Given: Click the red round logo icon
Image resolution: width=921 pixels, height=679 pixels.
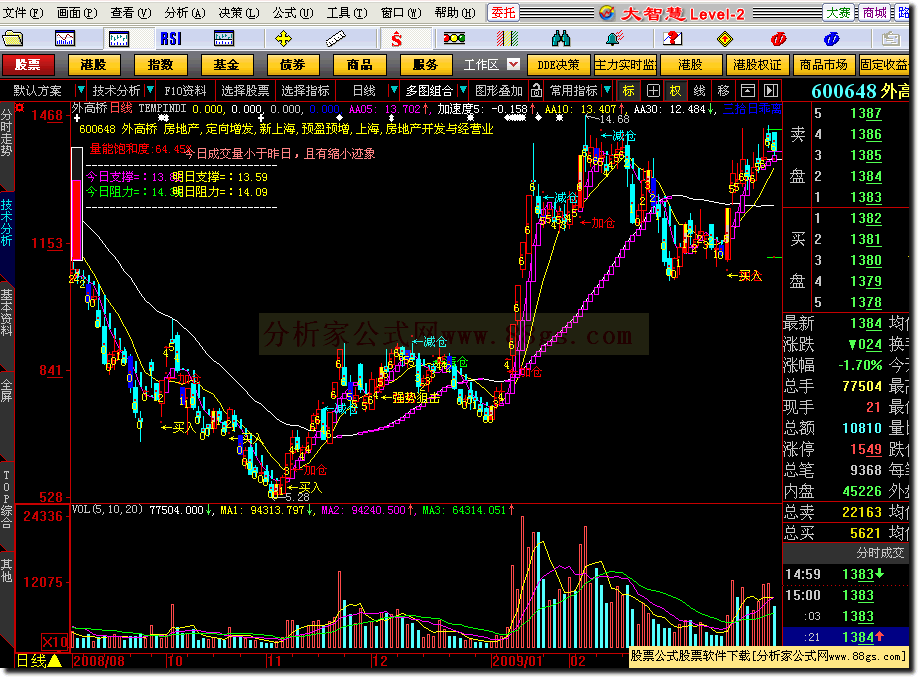Looking at the screenshot, I should tap(778, 39).
